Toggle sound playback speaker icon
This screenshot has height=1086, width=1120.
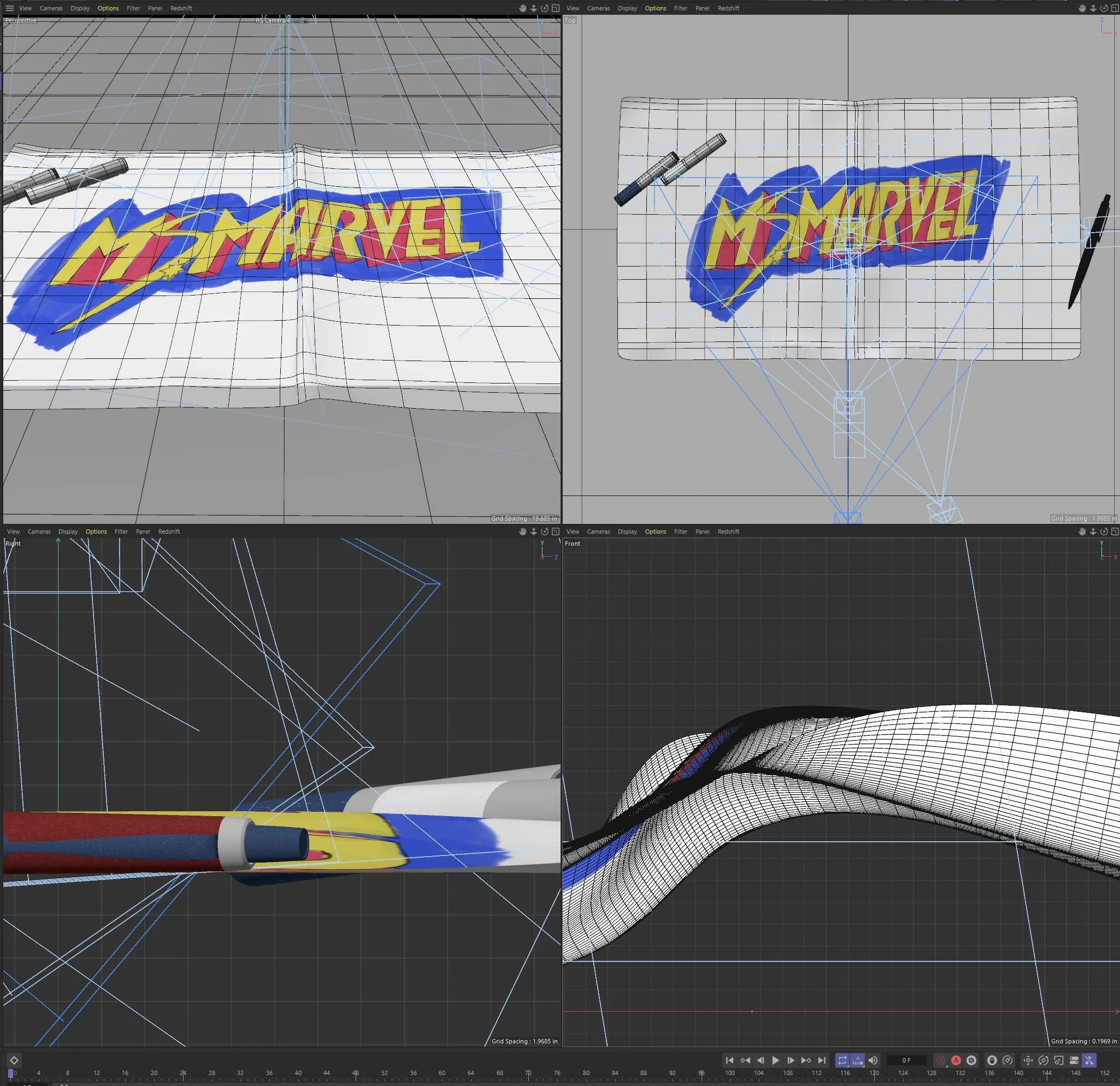click(x=873, y=1060)
